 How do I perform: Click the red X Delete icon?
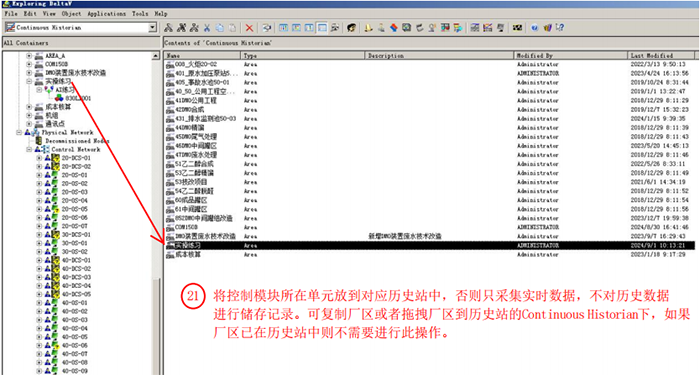coord(249,28)
